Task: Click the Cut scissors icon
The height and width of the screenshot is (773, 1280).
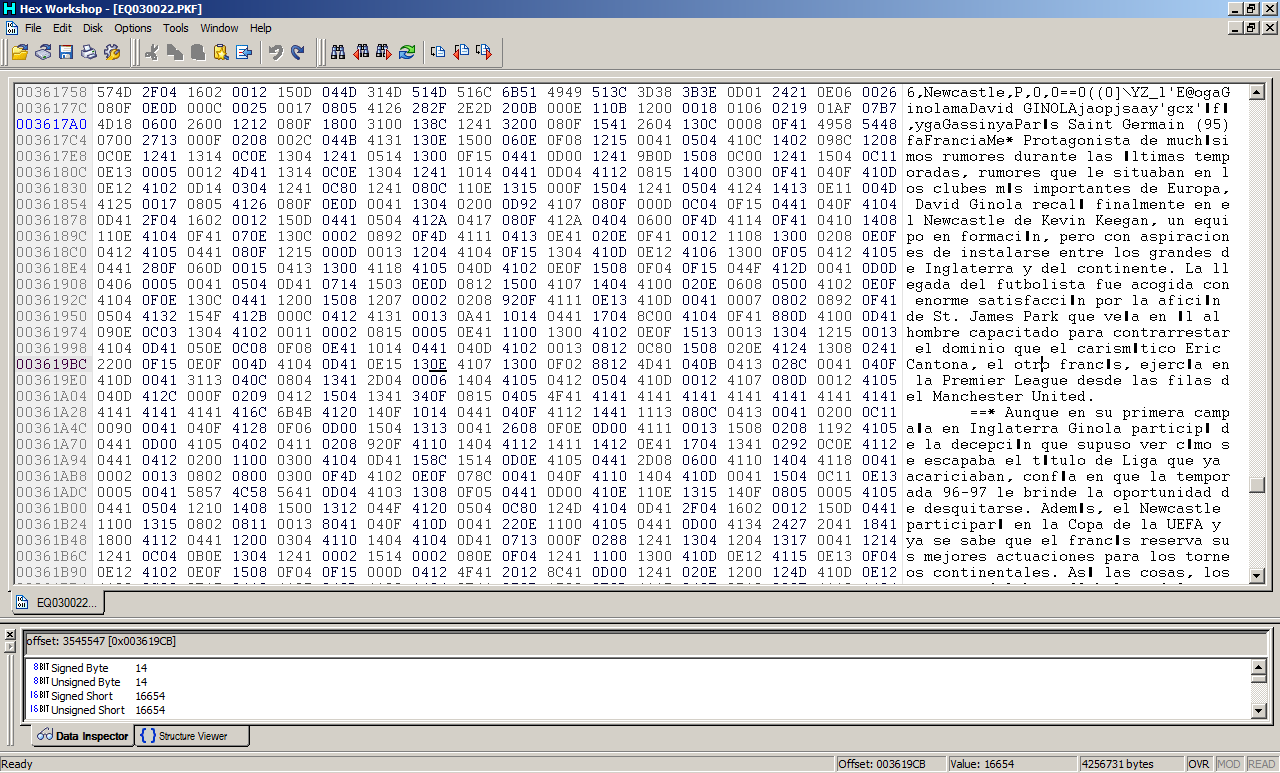Action: 152,51
